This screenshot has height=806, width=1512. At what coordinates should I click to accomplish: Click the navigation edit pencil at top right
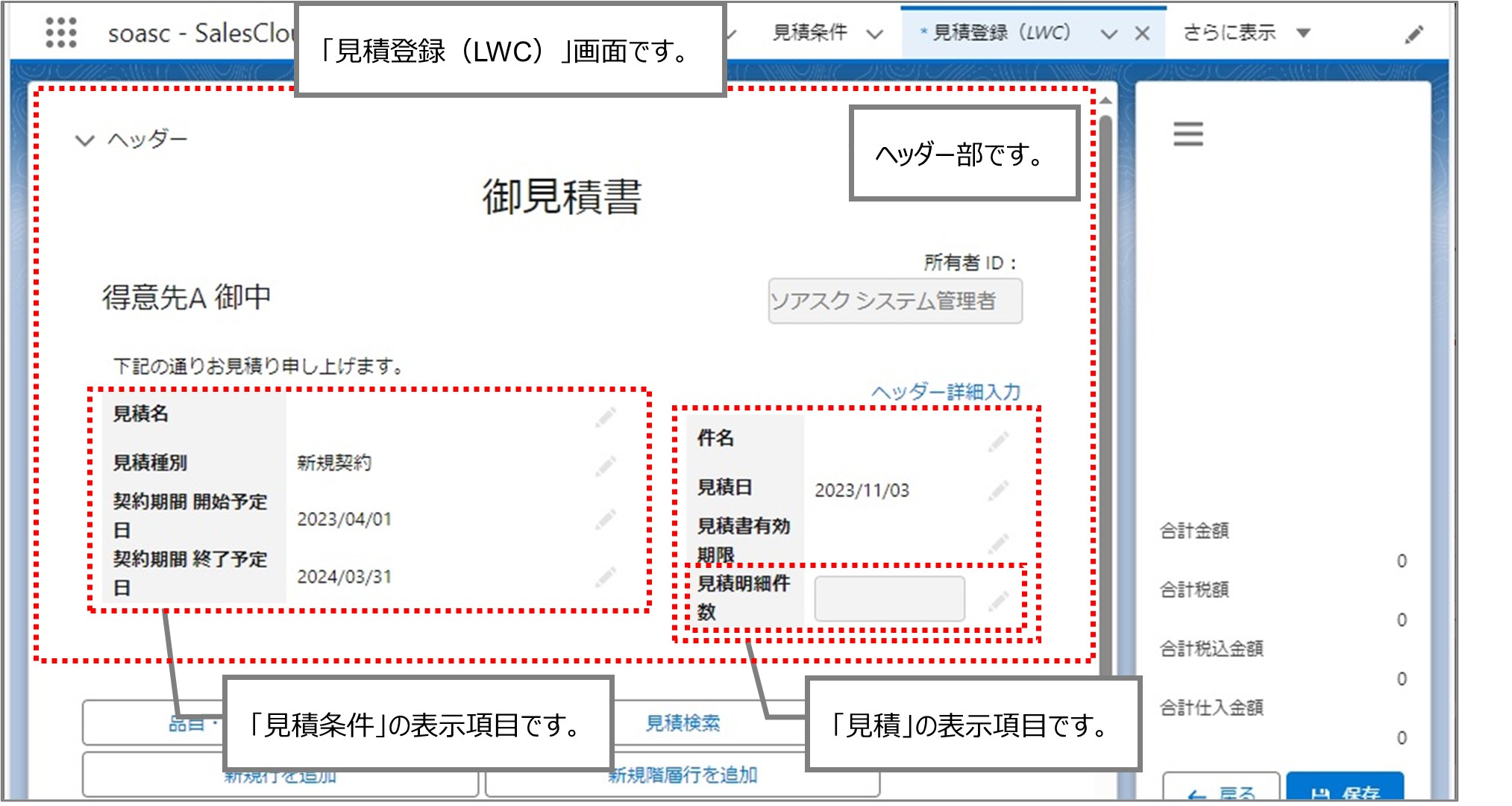click(1414, 35)
